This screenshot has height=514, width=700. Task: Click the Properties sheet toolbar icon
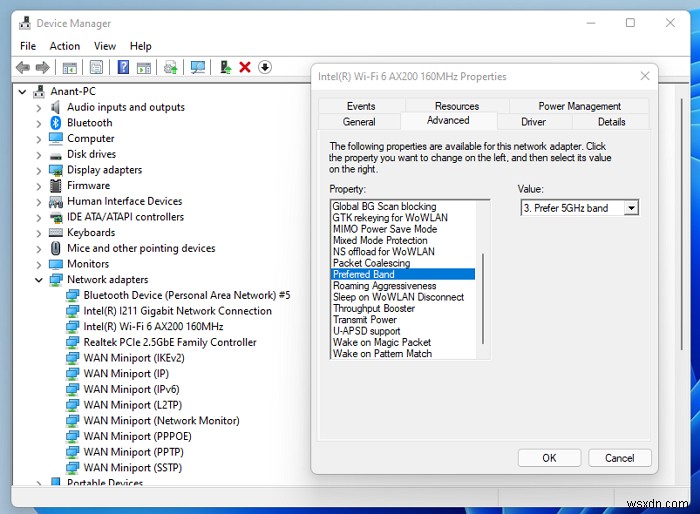[96, 67]
